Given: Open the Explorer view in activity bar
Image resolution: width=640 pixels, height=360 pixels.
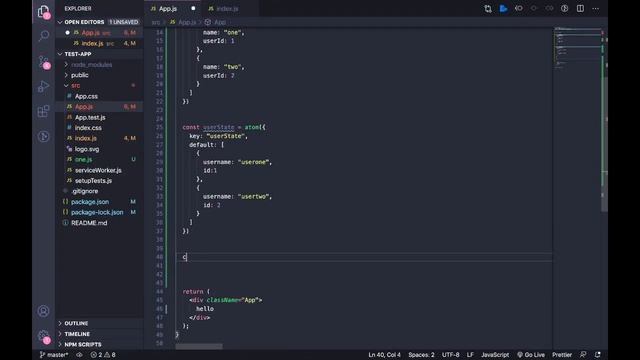Looking at the screenshot, I should click(43, 12).
